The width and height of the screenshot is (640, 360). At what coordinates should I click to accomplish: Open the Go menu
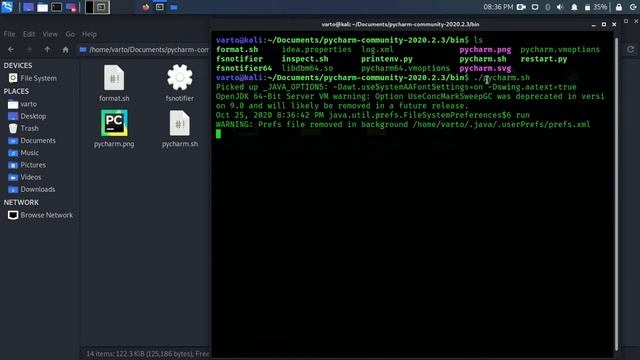70,34
